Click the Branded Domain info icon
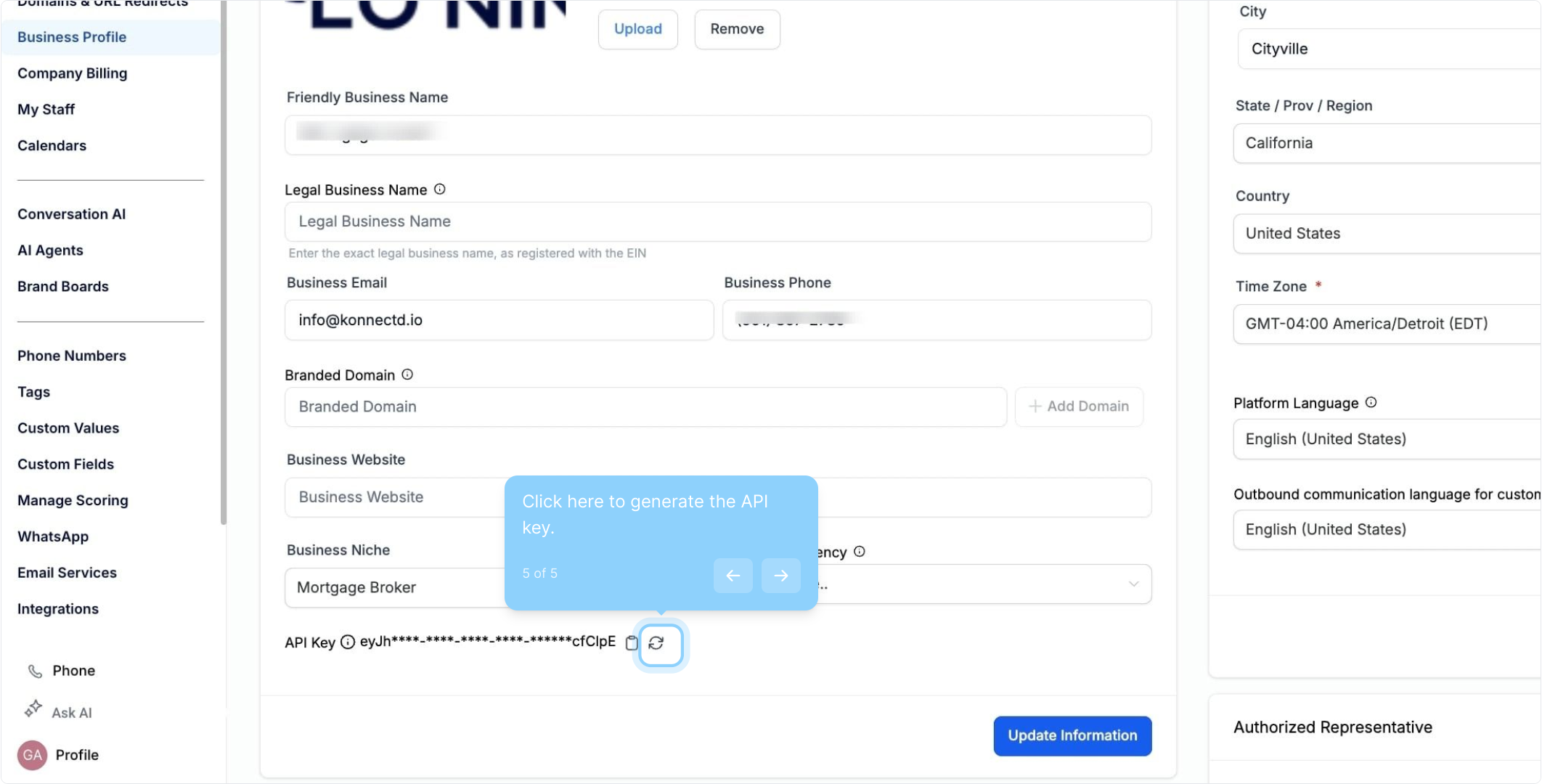 coord(408,375)
